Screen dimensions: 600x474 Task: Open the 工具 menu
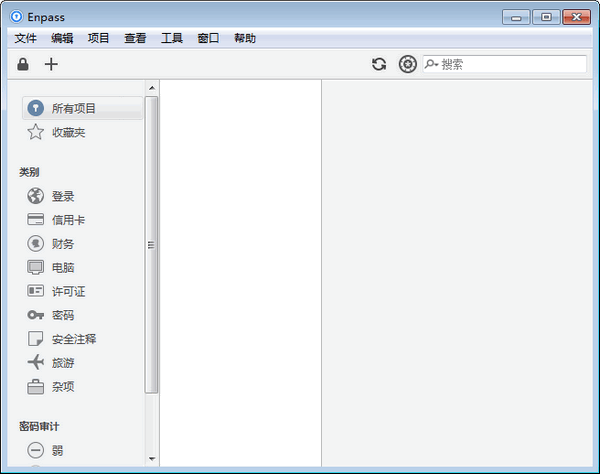(171, 38)
